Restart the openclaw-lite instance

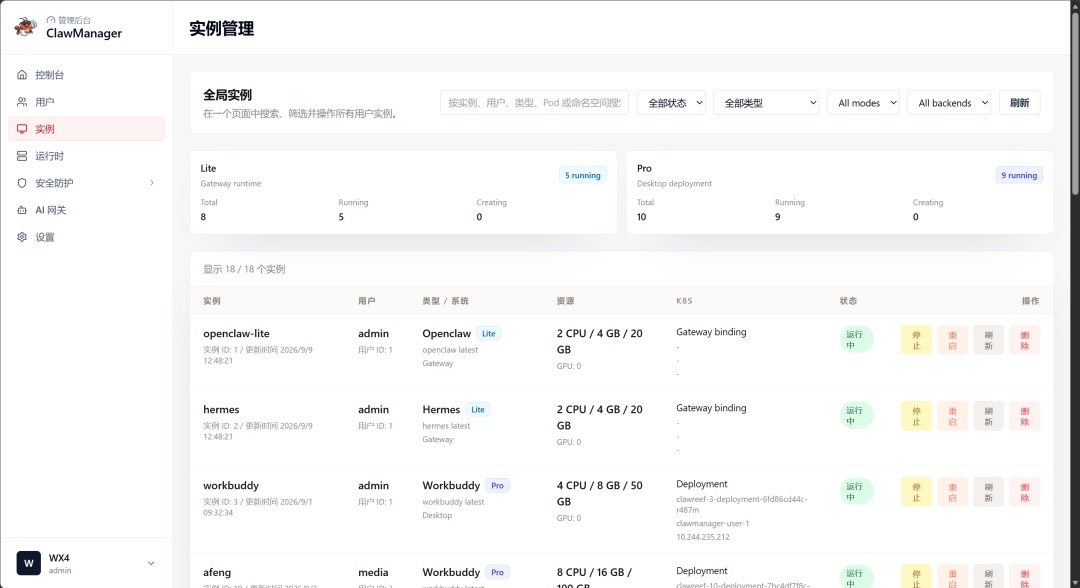(953, 340)
